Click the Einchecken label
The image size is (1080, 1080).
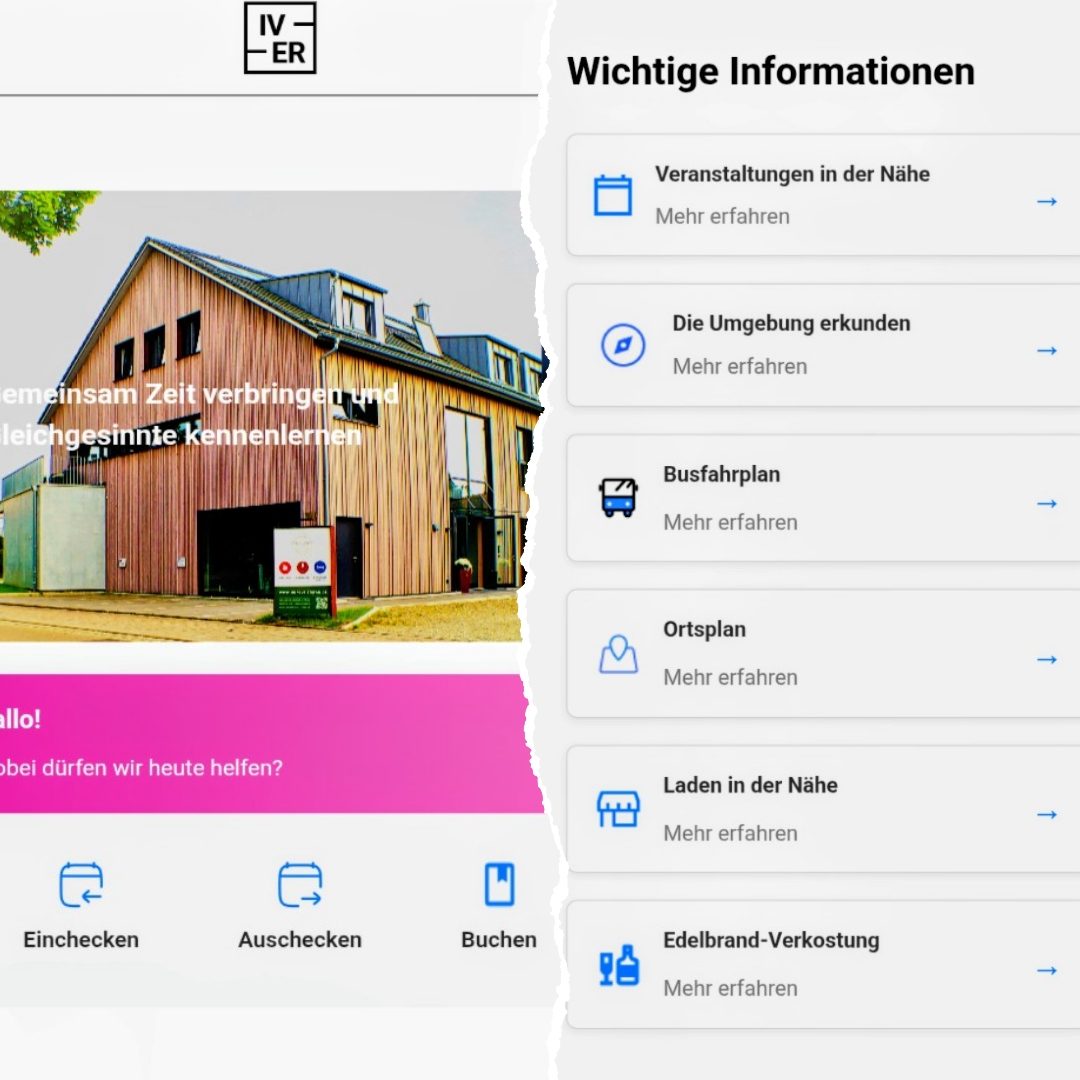[x=81, y=940]
